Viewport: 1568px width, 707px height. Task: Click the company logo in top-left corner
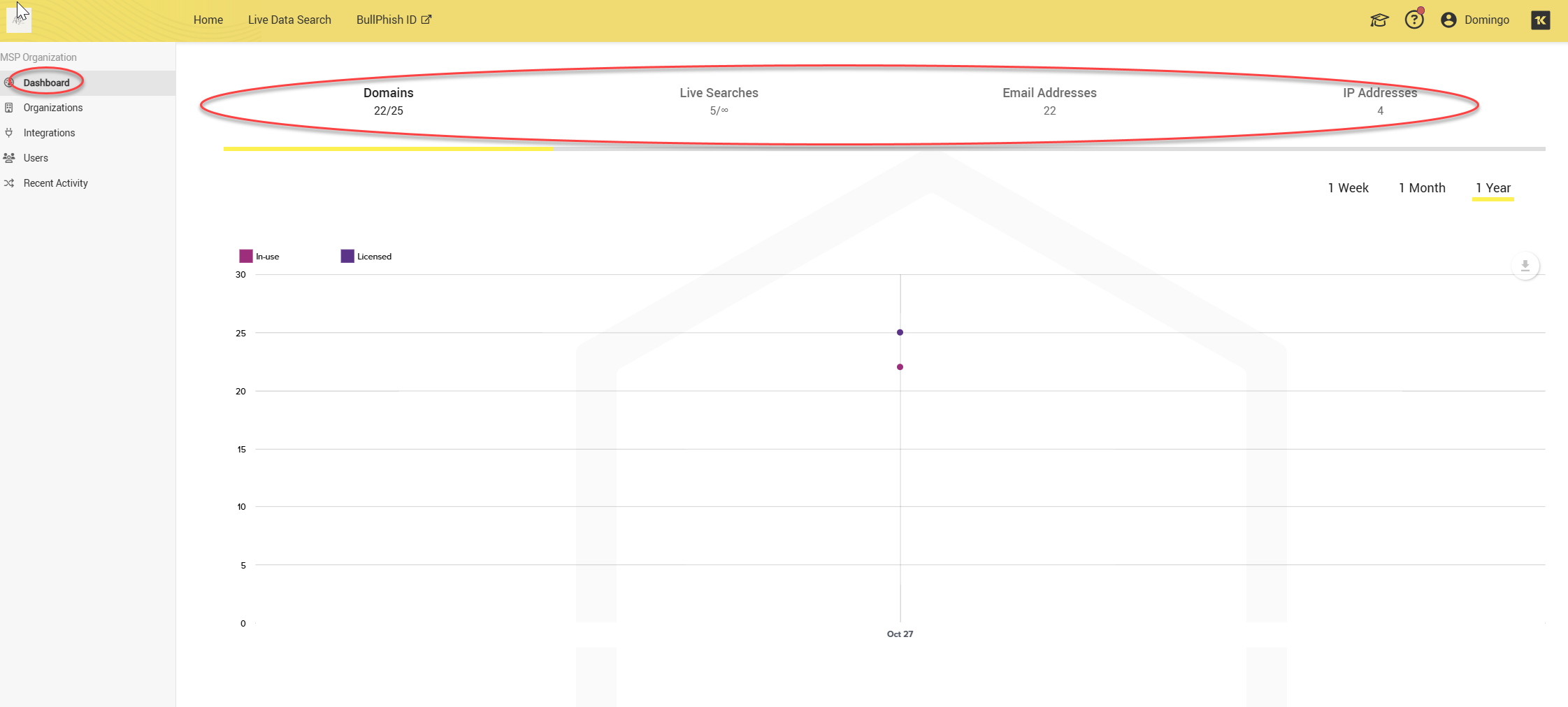[19, 20]
